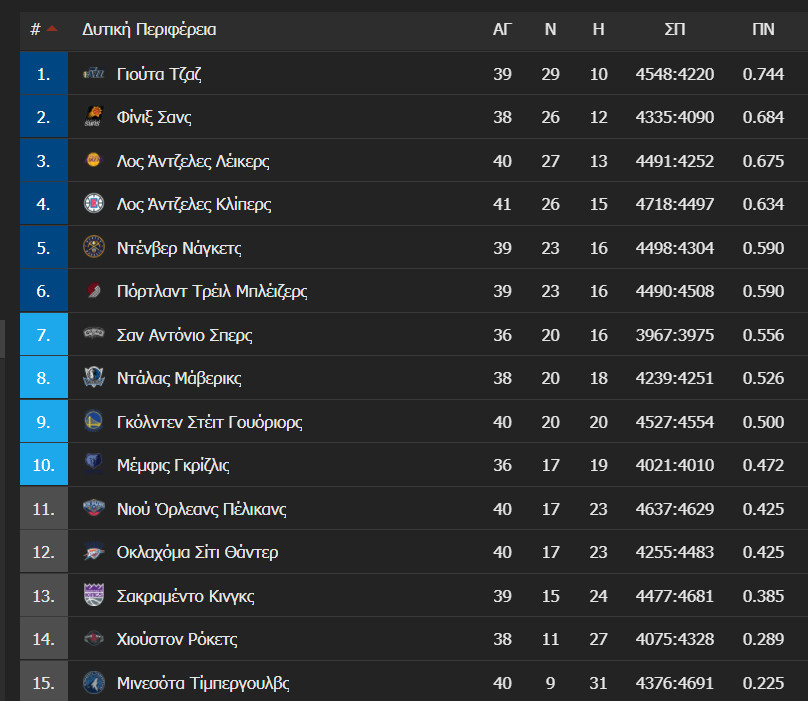808x701 pixels.
Task: Click the light blue rank 7 cell
Action: pos(44,335)
